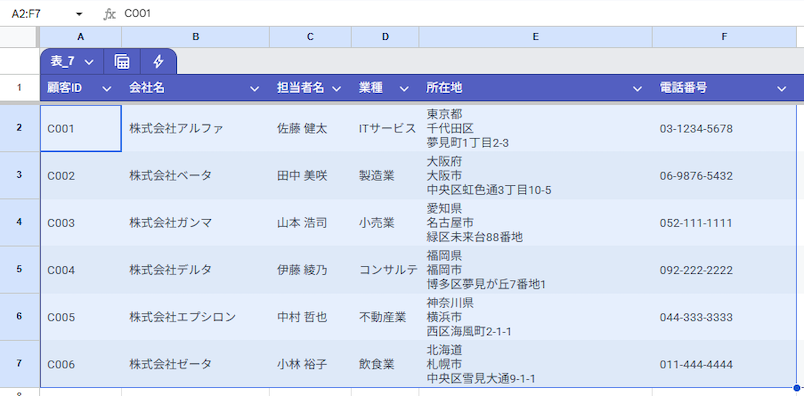
Task: Open the 顧客ID column filter dropdown
Action: [x=107, y=89]
